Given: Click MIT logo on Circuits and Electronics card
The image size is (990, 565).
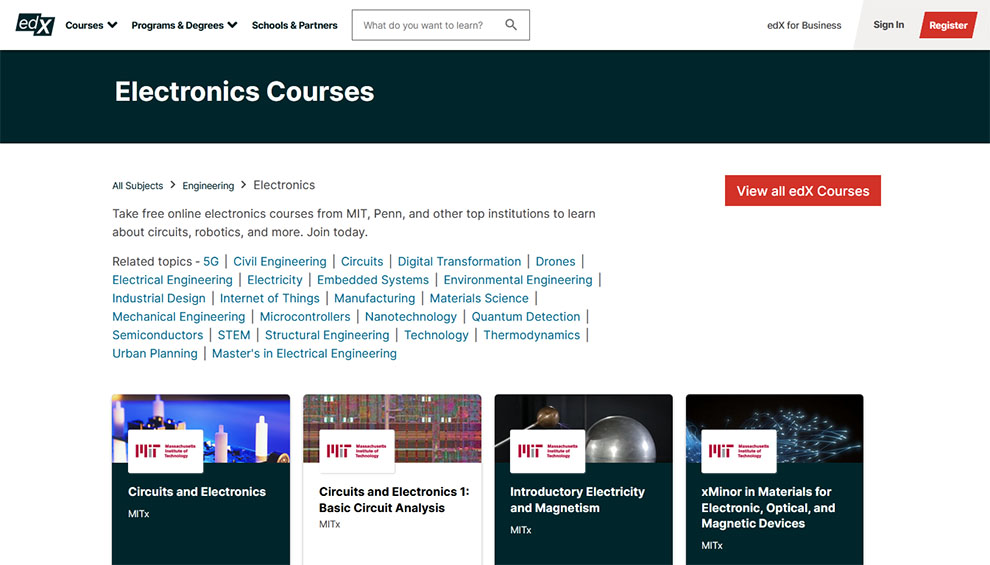Looking at the screenshot, I should coord(165,451).
